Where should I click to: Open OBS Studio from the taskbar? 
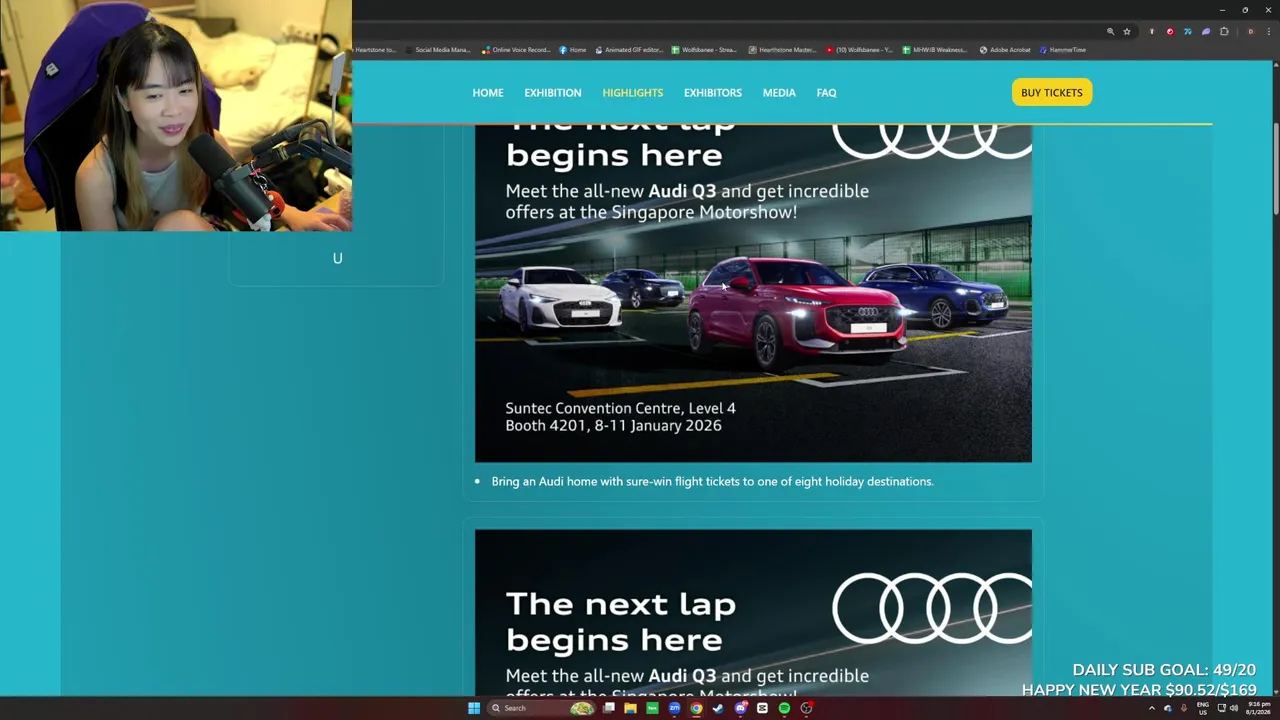(806, 708)
